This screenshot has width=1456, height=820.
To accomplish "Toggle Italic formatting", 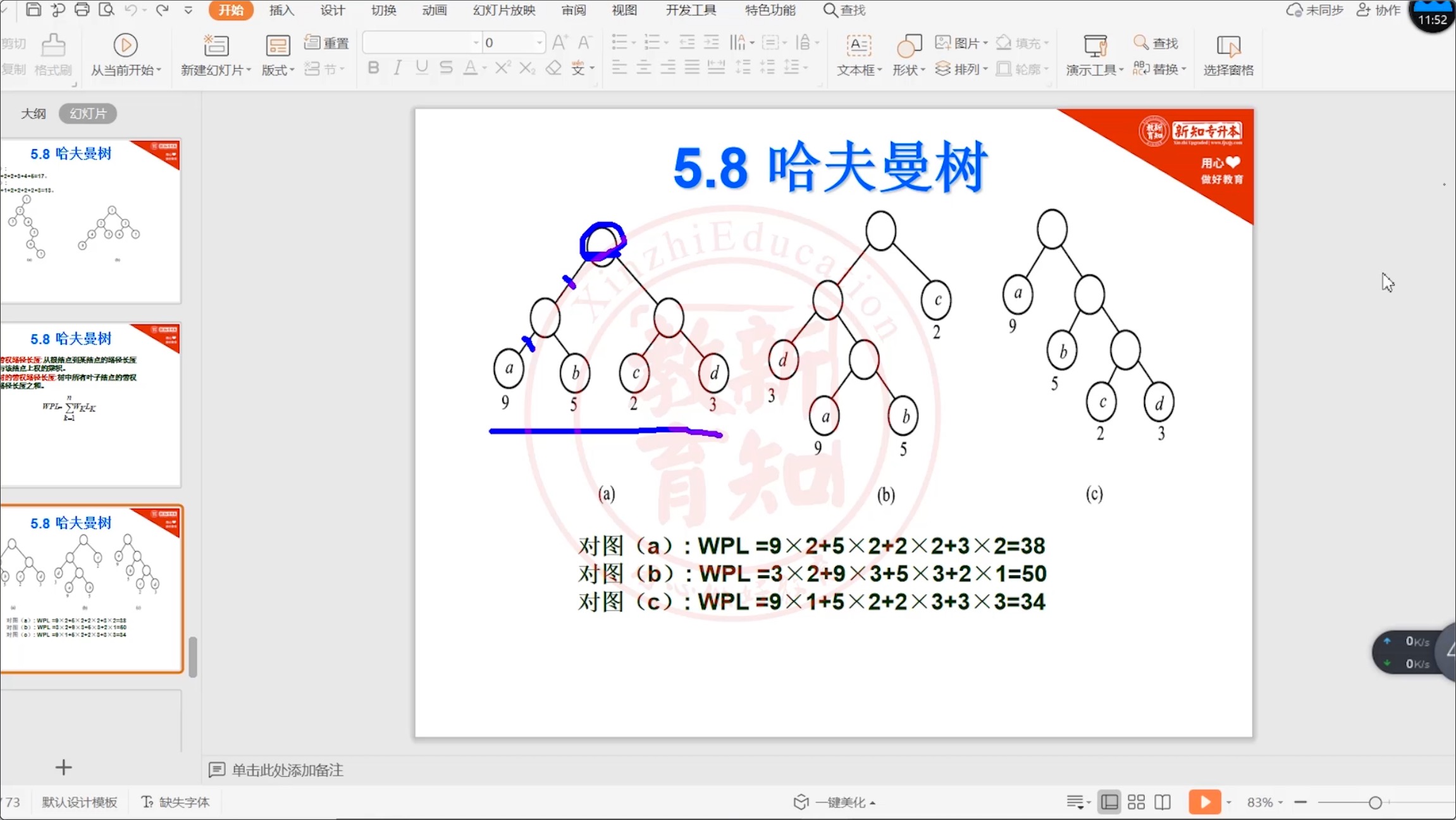I will (x=397, y=67).
